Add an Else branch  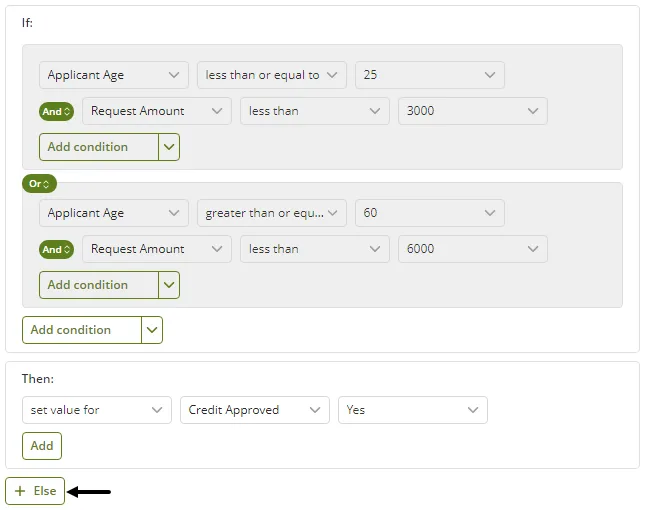pyautogui.click(x=35, y=491)
